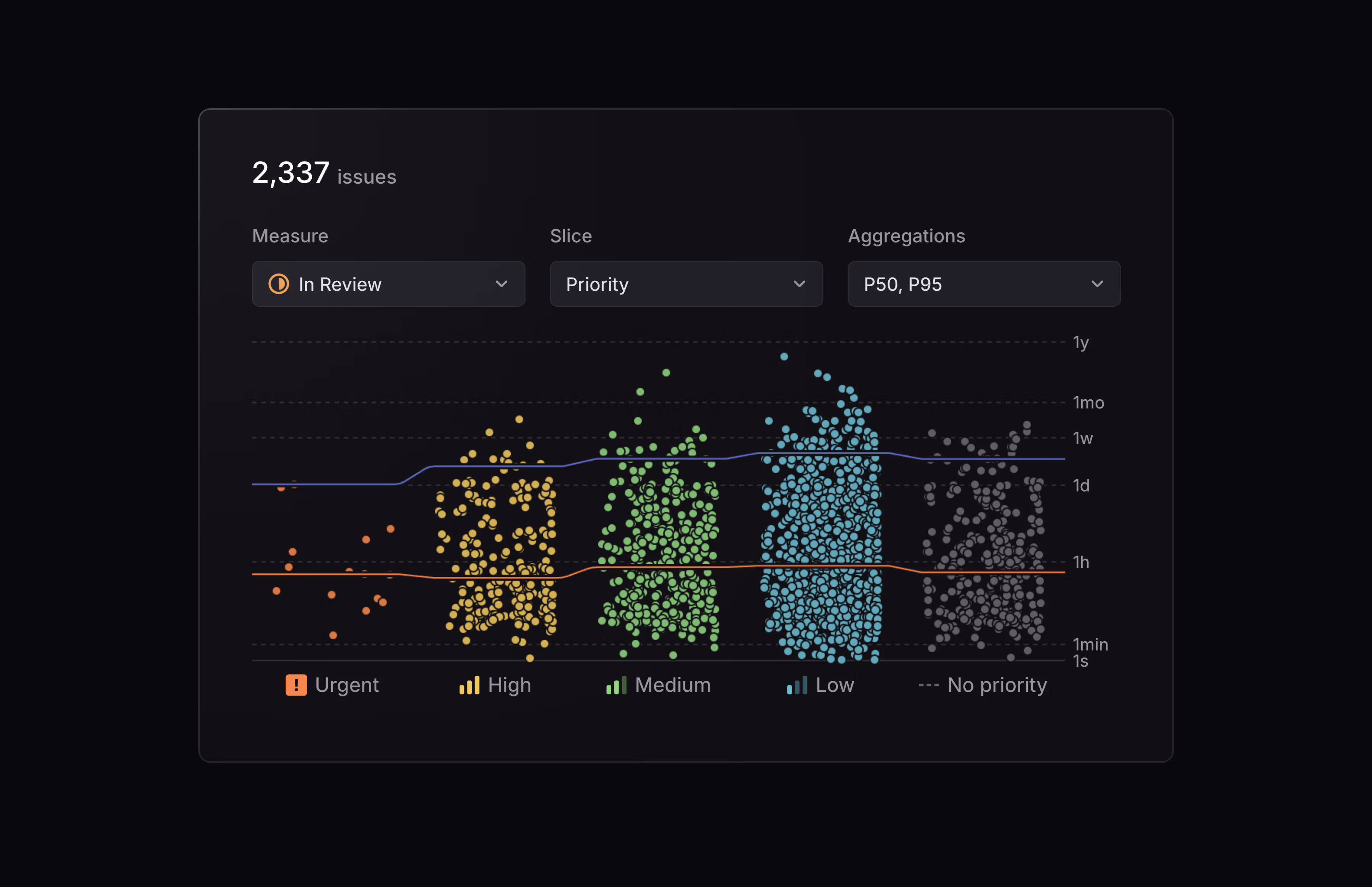1372x887 pixels.
Task: Click the 1mo axis label
Action: pyautogui.click(x=1088, y=403)
